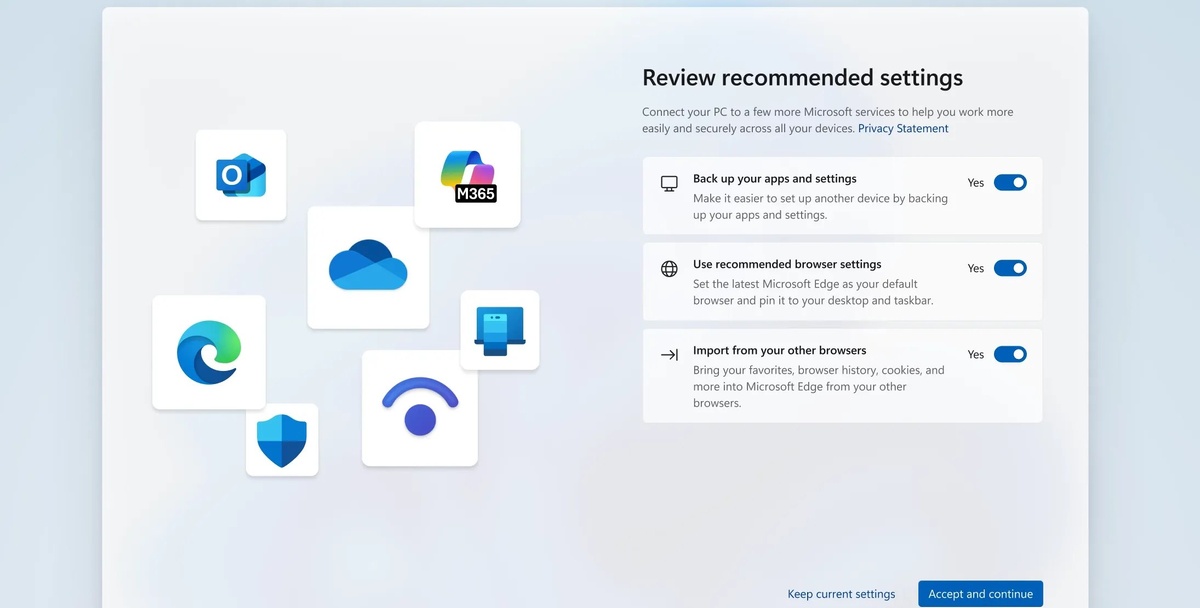Click the Microsoft Defender shield icon
Image resolution: width=1200 pixels, height=608 pixels.
282,440
